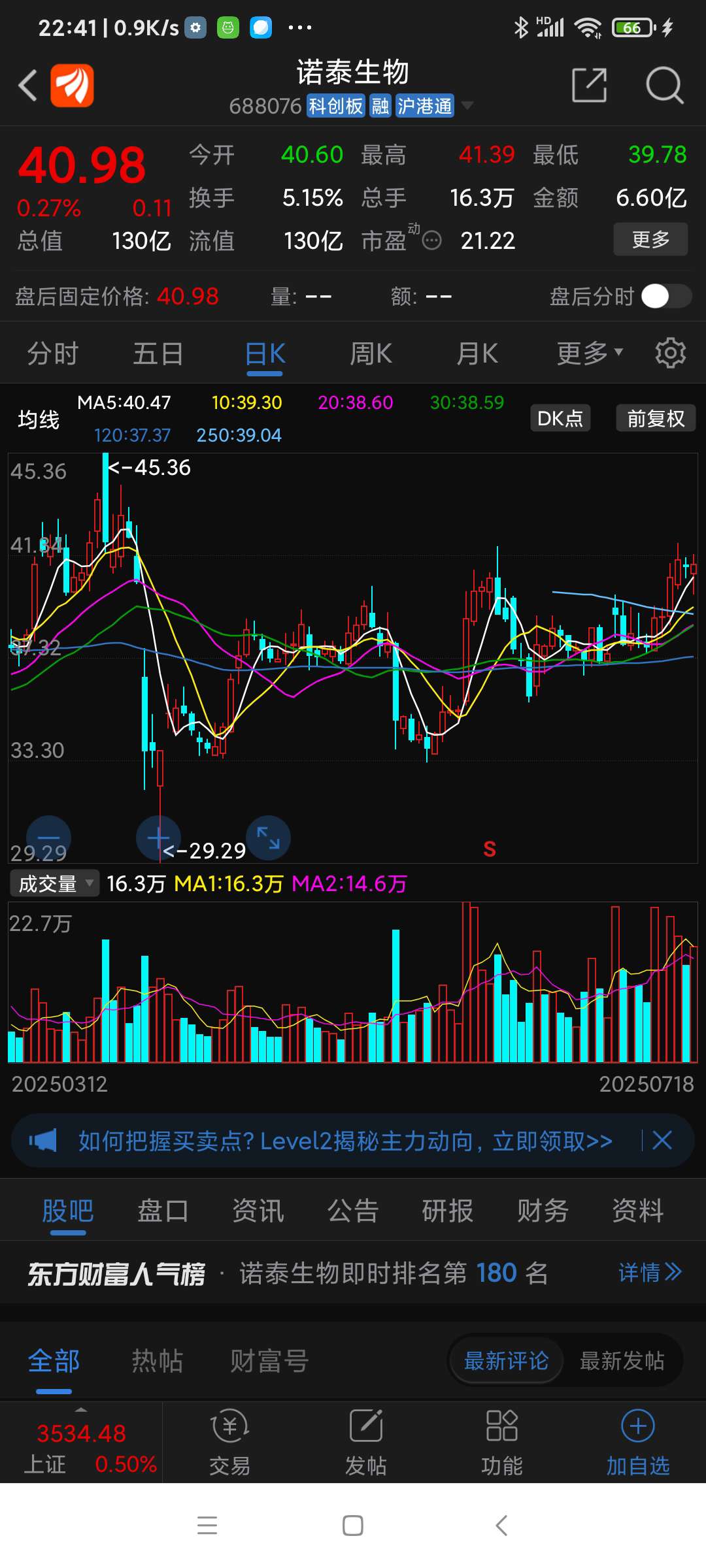Open chart settings gear icon
Screen dimensions: 706x1568
pyautogui.click(x=670, y=353)
